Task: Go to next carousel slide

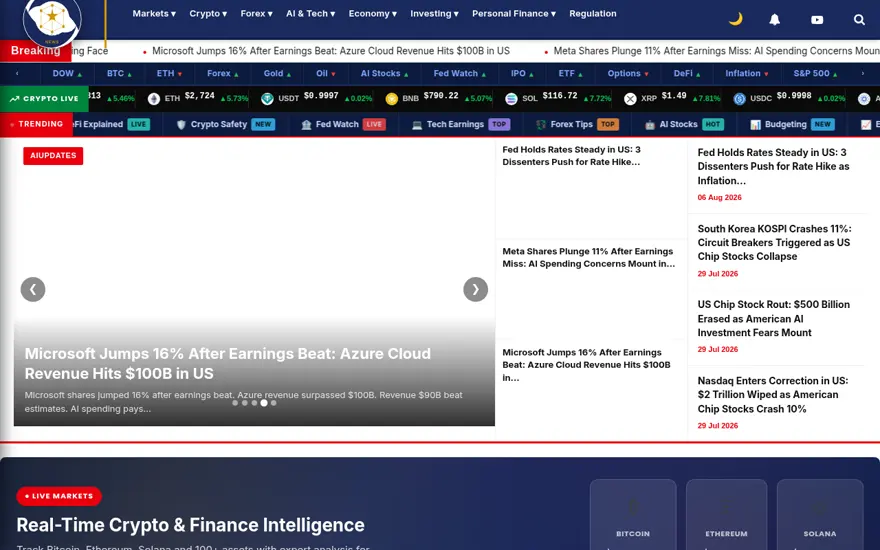Action: point(475,290)
